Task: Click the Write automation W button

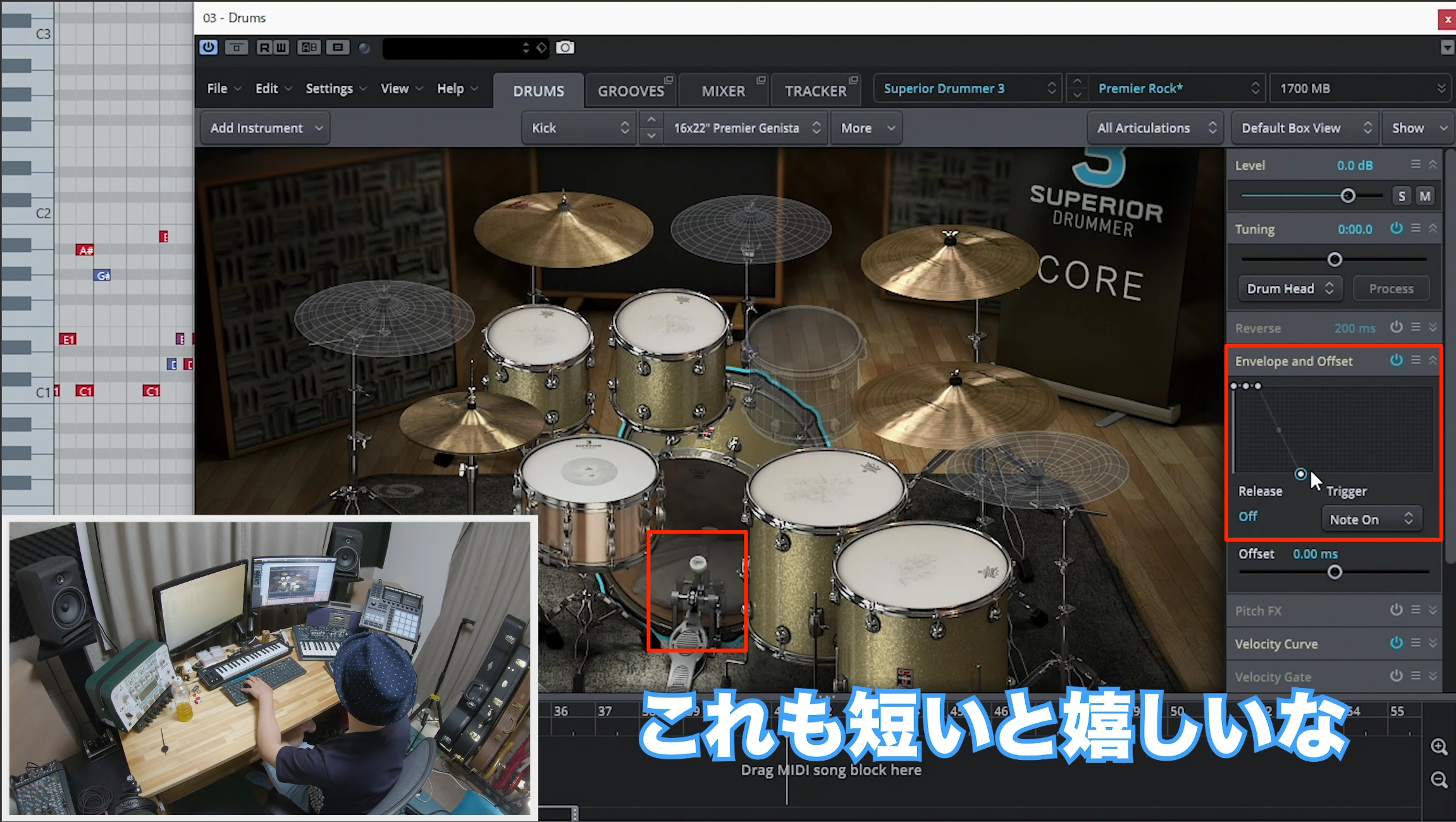Action: [x=281, y=47]
